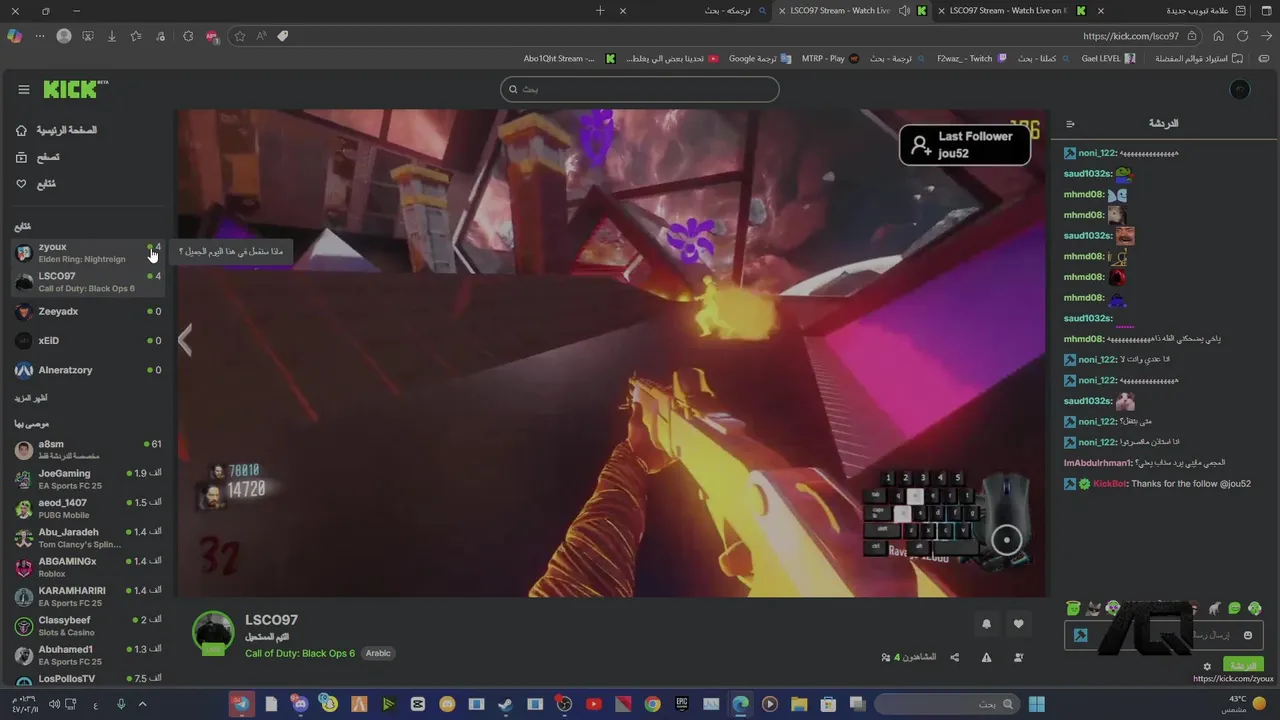The width and height of the screenshot is (1280, 720).
Task: Click the share stream icon
Action: (x=955, y=657)
